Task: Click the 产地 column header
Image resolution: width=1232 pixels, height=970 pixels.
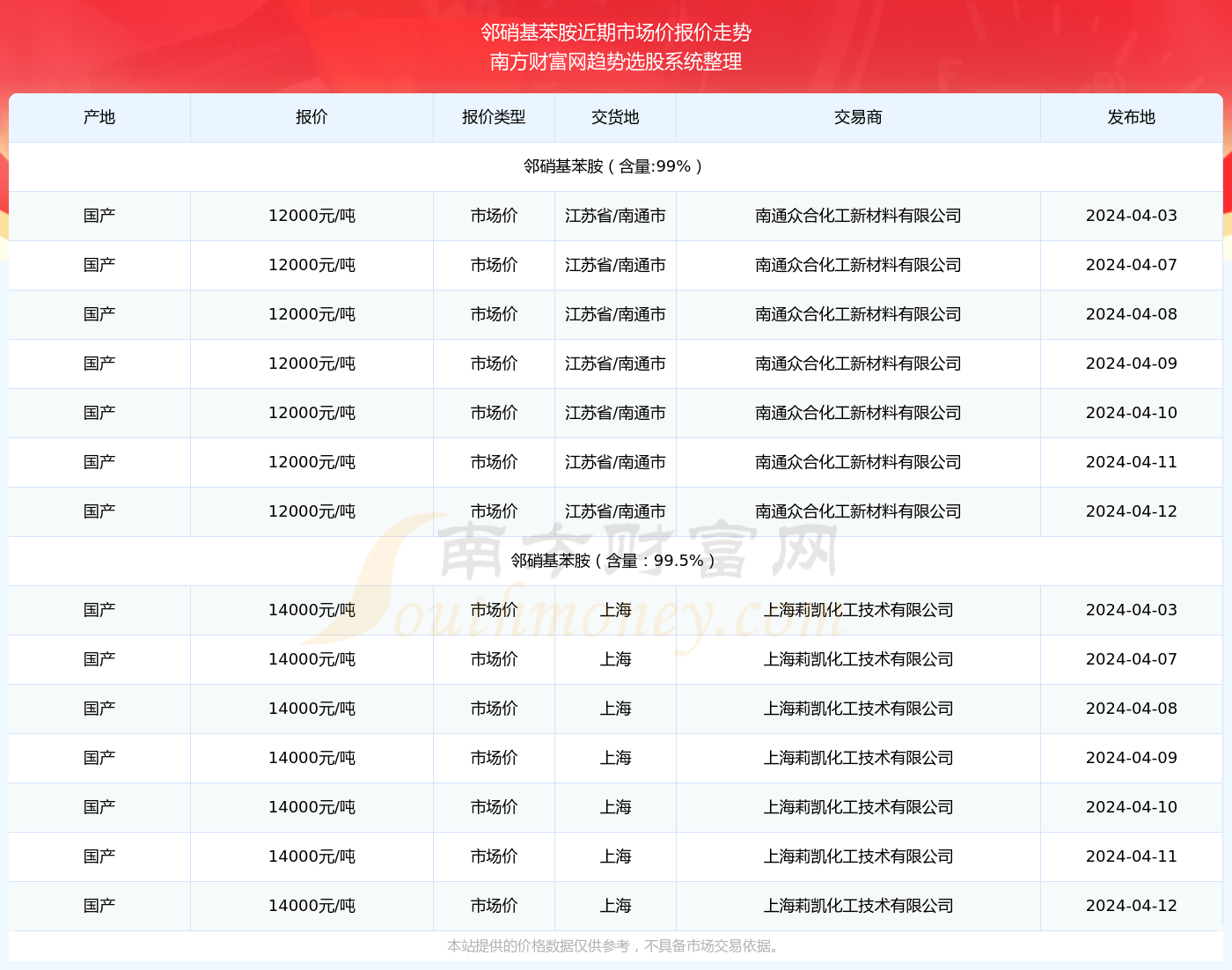Action: pyautogui.click(x=99, y=117)
